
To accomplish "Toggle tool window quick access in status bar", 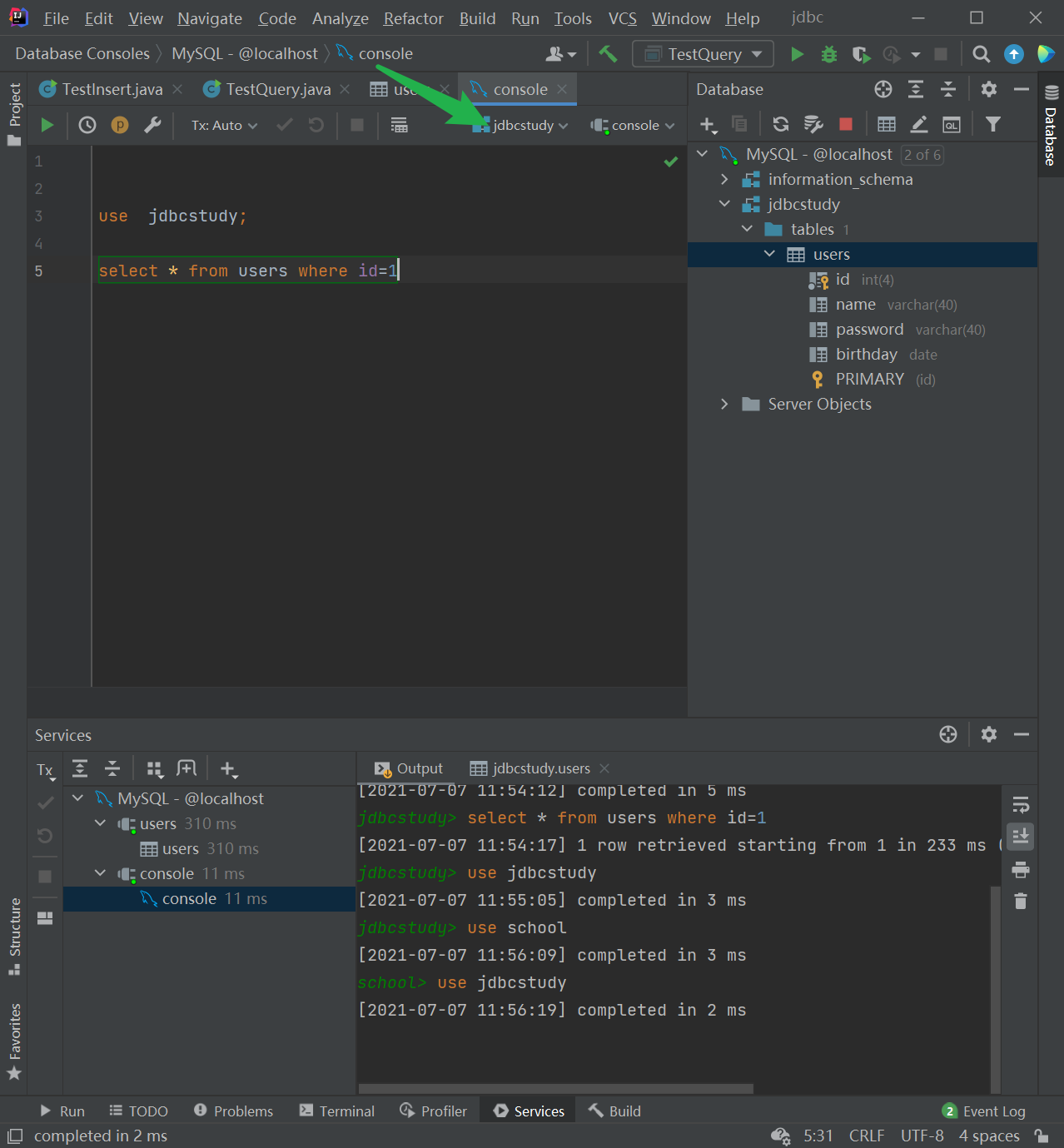I will [x=15, y=1136].
